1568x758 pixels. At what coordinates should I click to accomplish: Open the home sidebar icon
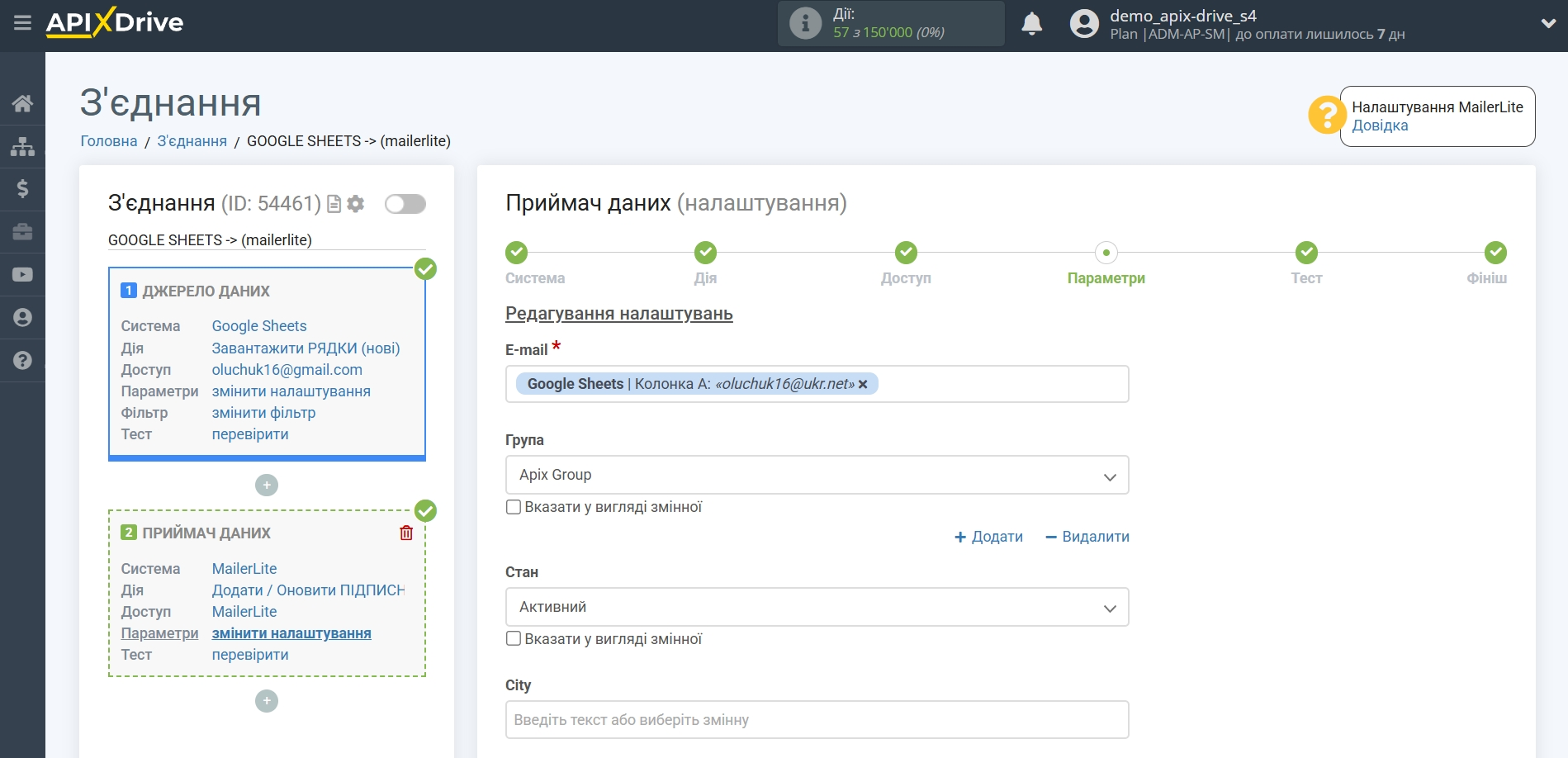tap(22, 103)
